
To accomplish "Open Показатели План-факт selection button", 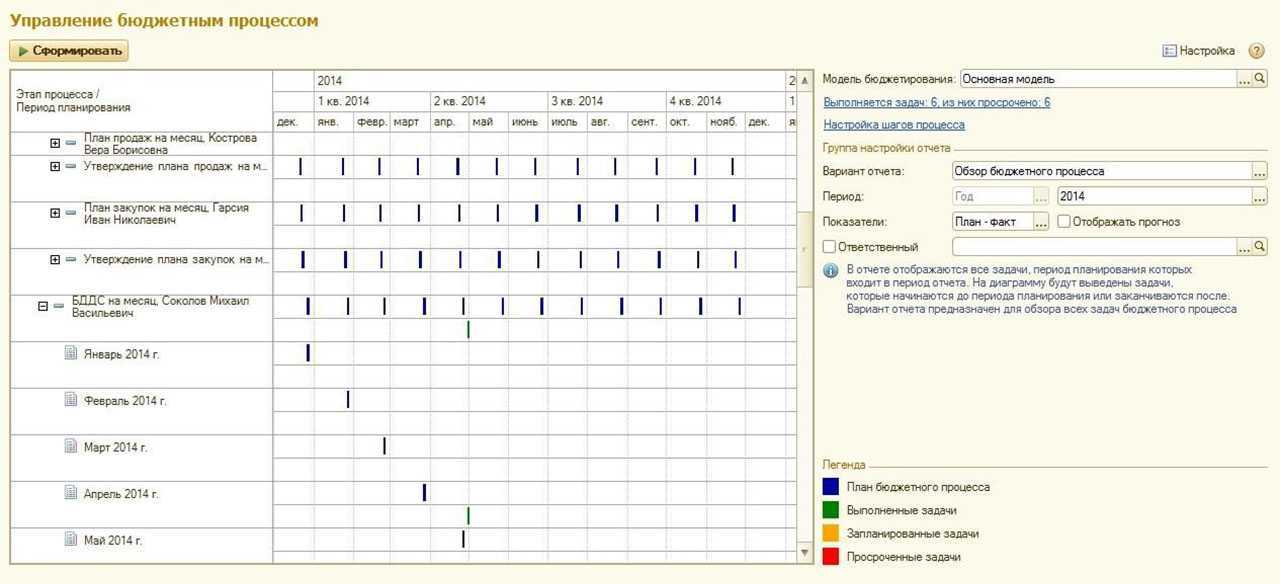I will click(x=1041, y=222).
